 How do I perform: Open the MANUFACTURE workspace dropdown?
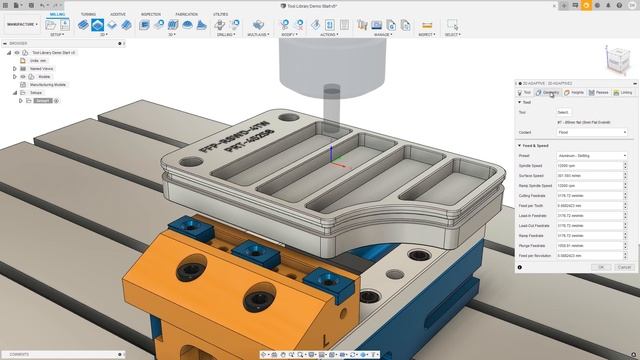(x=22, y=24)
